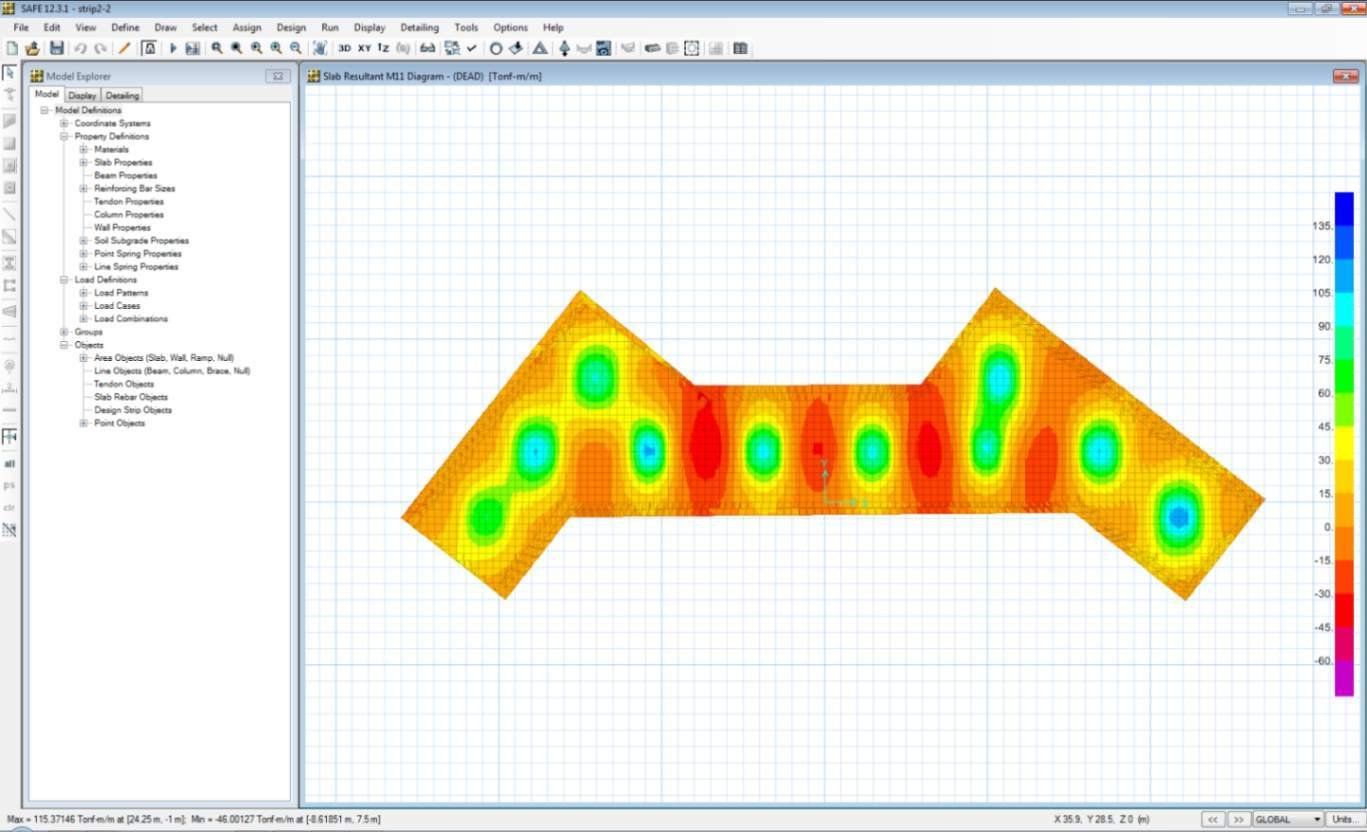Viewport: 1367px width, 832px height.
Task: Switch to XY plan view icon
Action: [x=364, y=48]
